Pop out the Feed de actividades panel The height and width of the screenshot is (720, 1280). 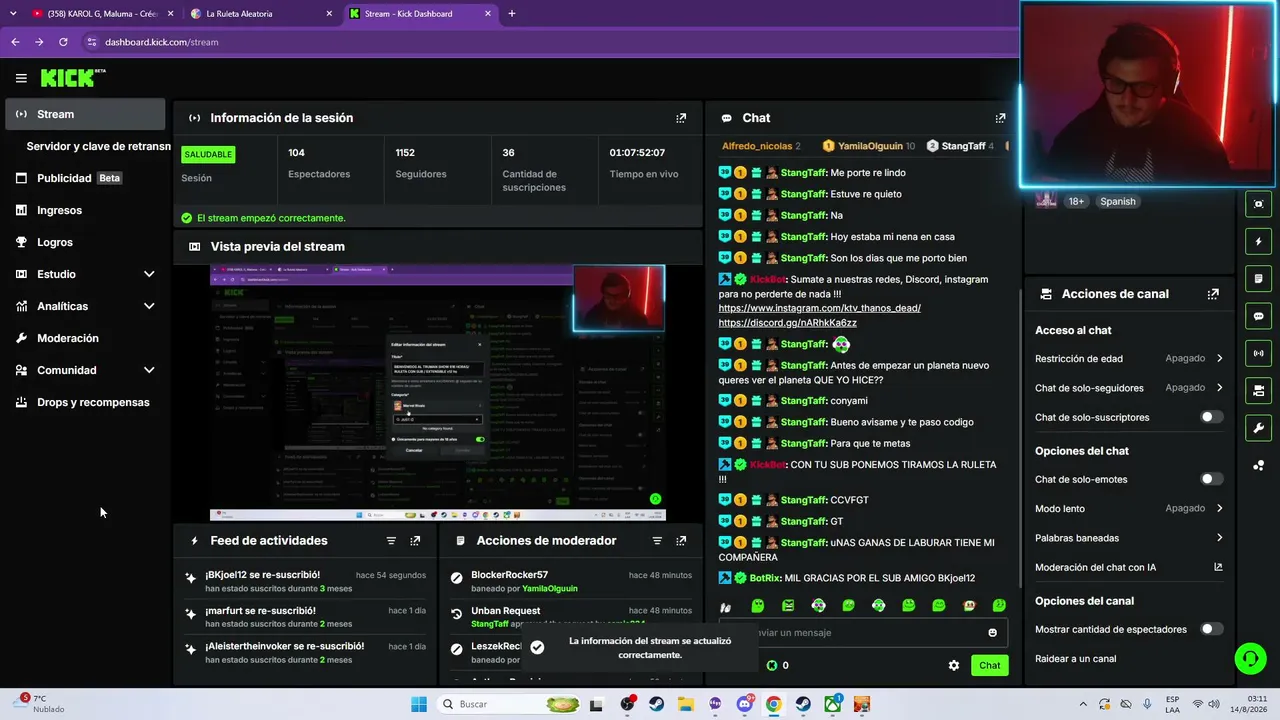pos(415,541)
